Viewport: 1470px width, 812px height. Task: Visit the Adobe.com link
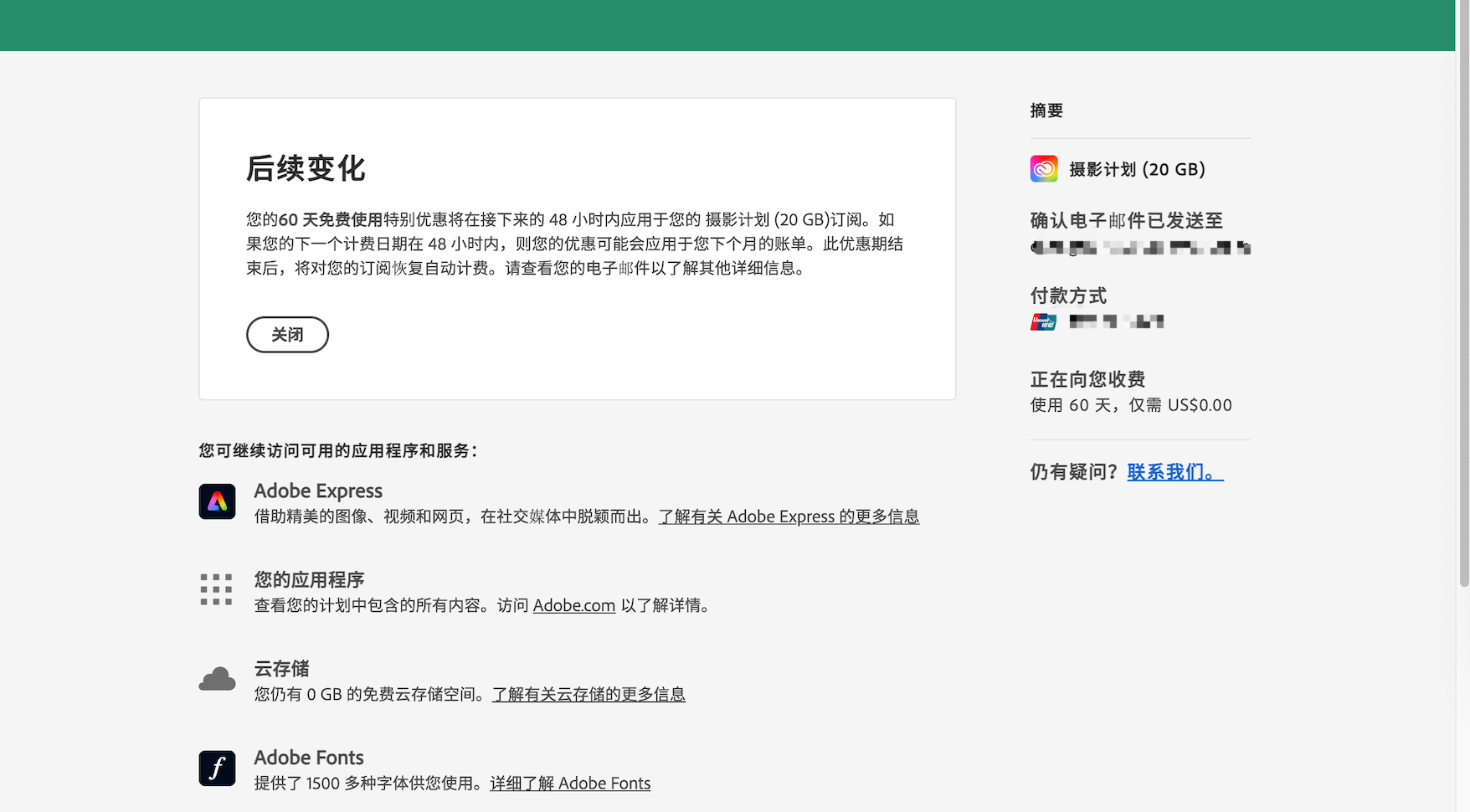click(573, 605)
